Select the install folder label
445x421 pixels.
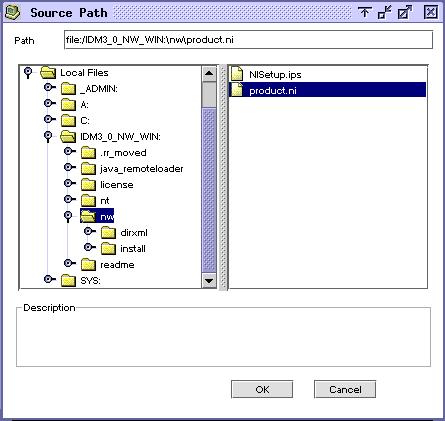point(133,248)
